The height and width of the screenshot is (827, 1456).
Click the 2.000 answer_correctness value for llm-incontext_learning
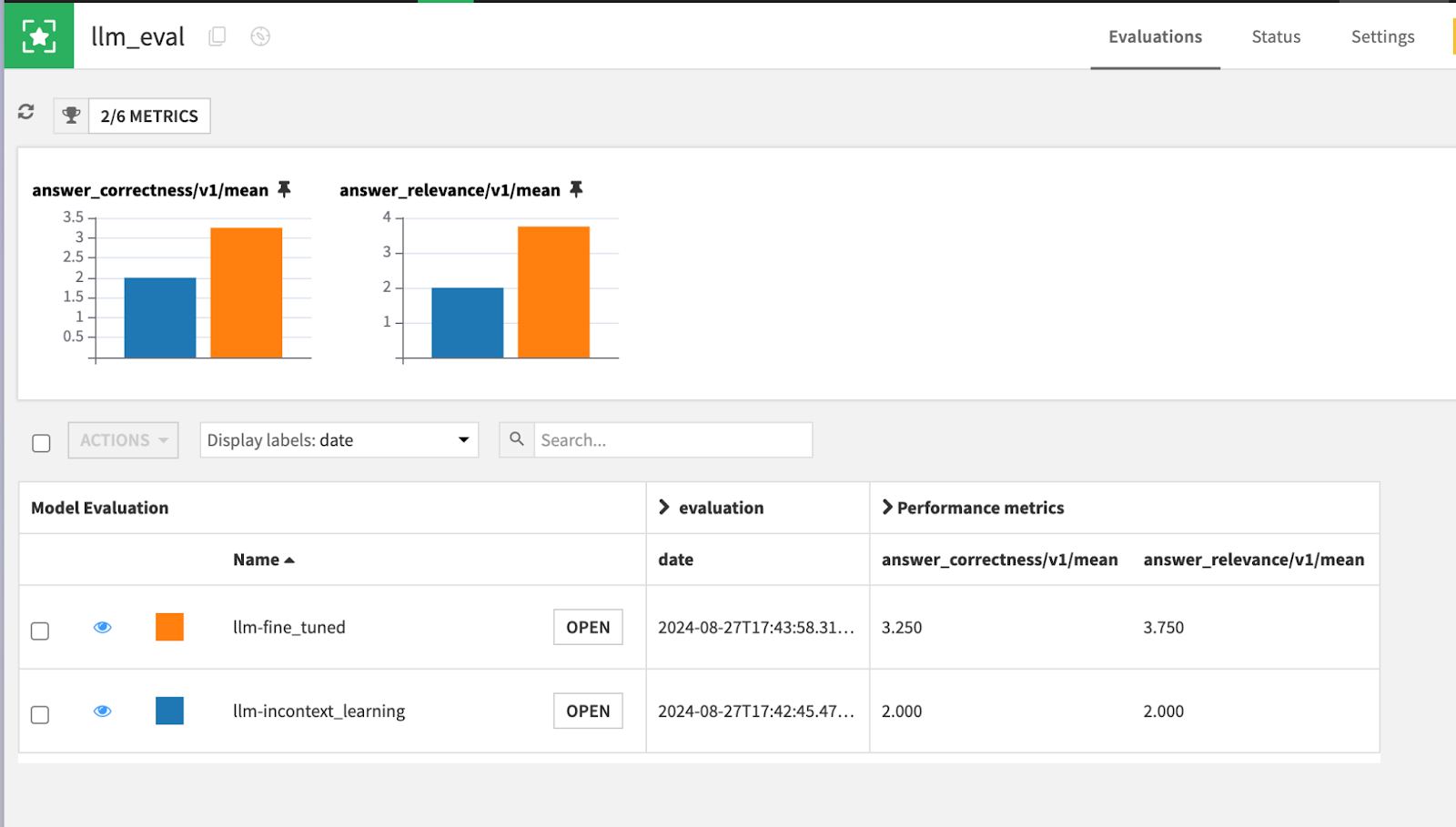(902, 711)
